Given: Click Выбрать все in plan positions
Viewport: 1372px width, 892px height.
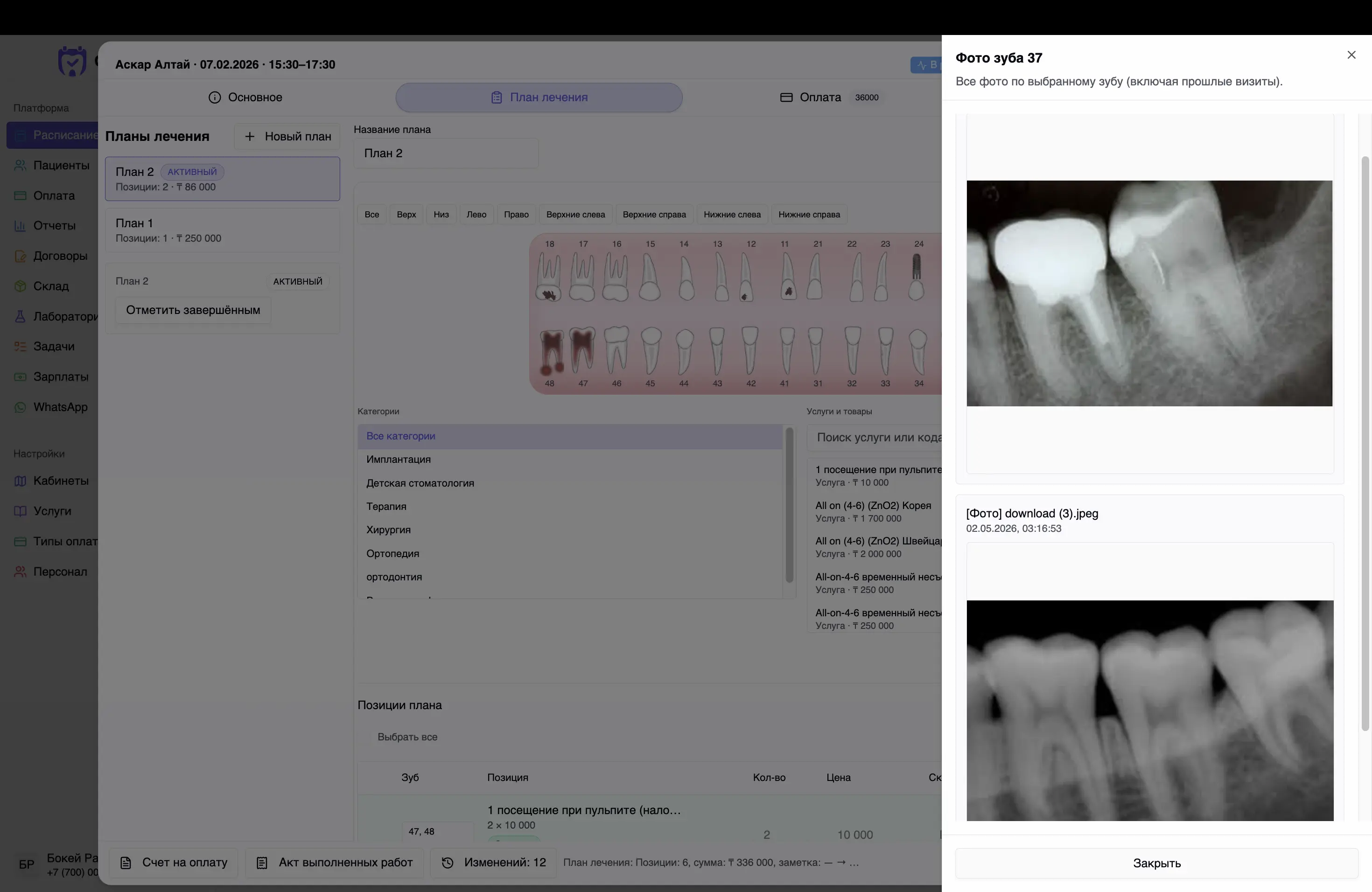Looking at the screenshot, I should coord(407,737).
